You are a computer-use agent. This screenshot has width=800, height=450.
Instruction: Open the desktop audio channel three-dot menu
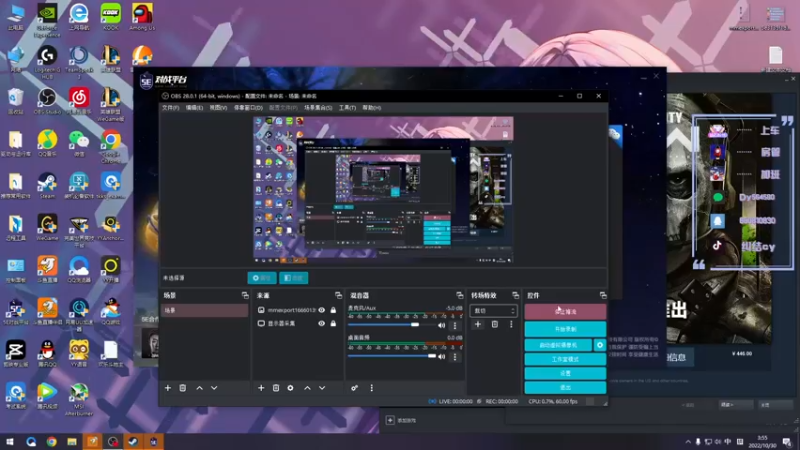tap(455, 357)
